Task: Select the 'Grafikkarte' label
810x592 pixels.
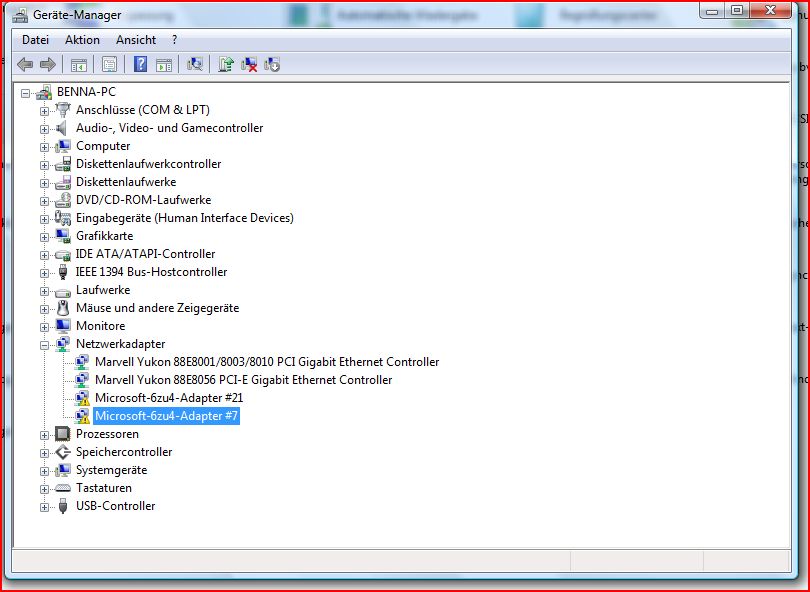Action: point(104,236)
